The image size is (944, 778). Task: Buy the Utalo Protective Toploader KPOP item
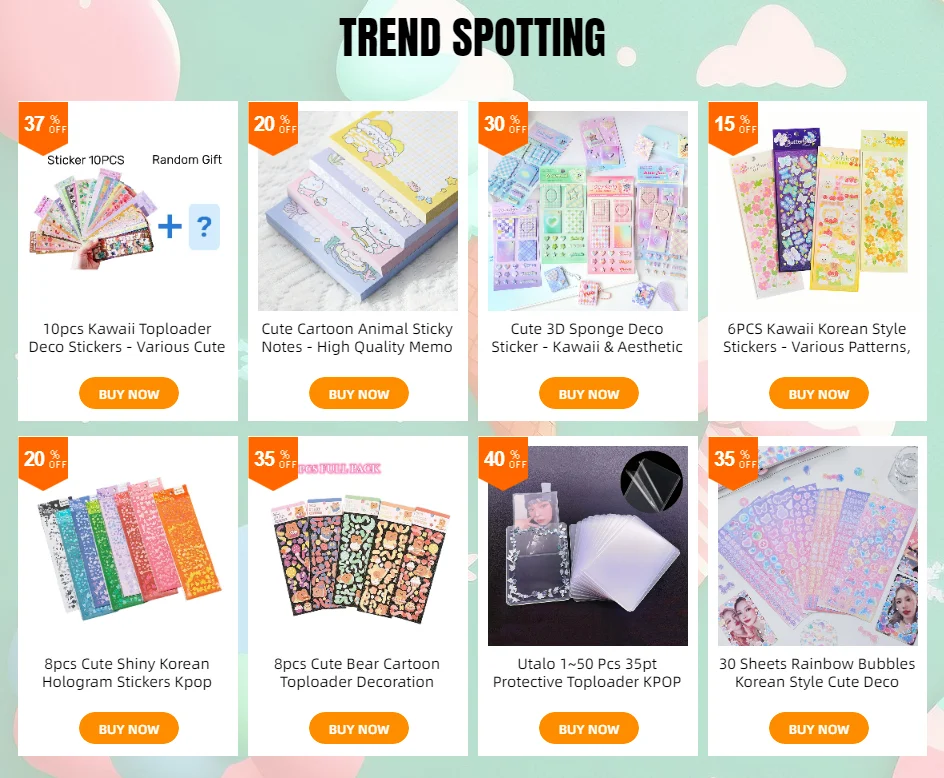click(x=589, y=729)
